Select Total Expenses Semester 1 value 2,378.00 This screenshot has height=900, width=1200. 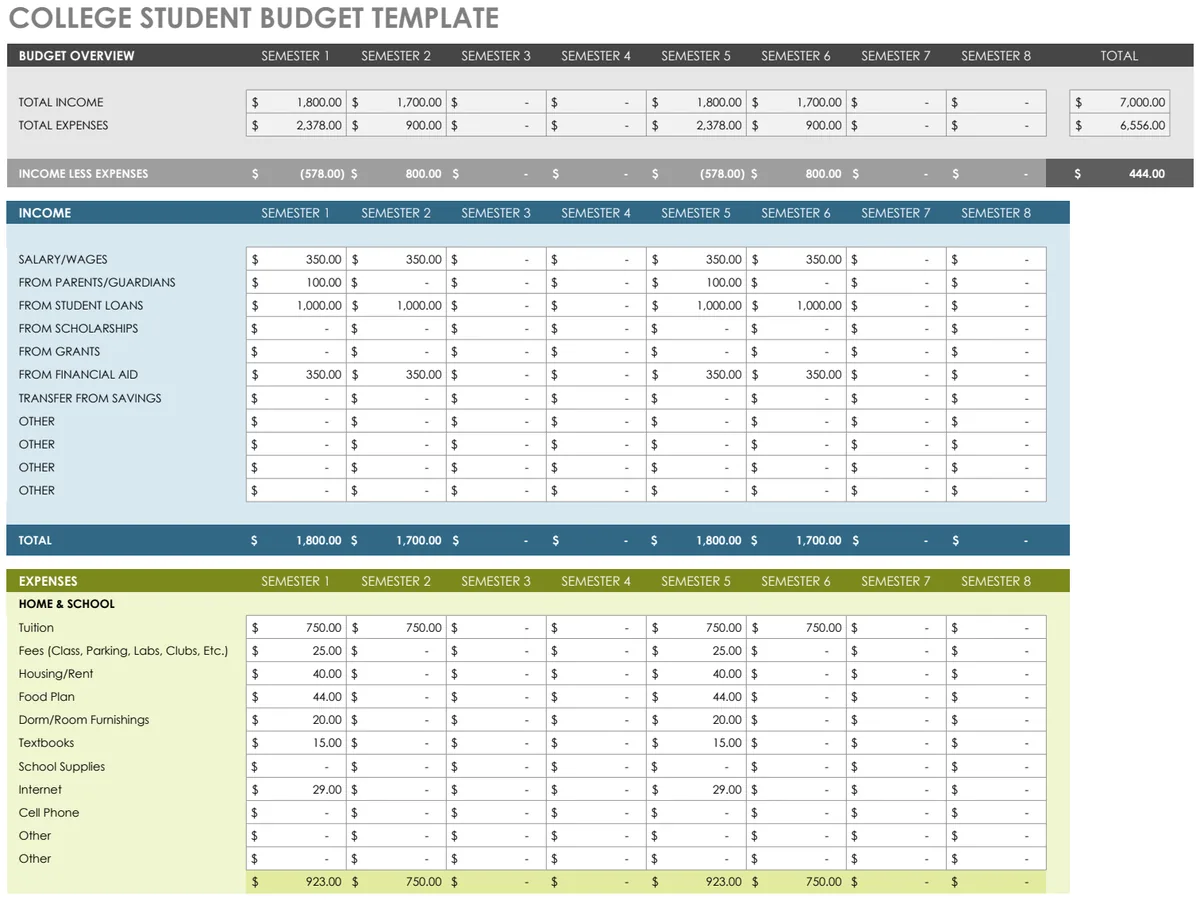296,125
